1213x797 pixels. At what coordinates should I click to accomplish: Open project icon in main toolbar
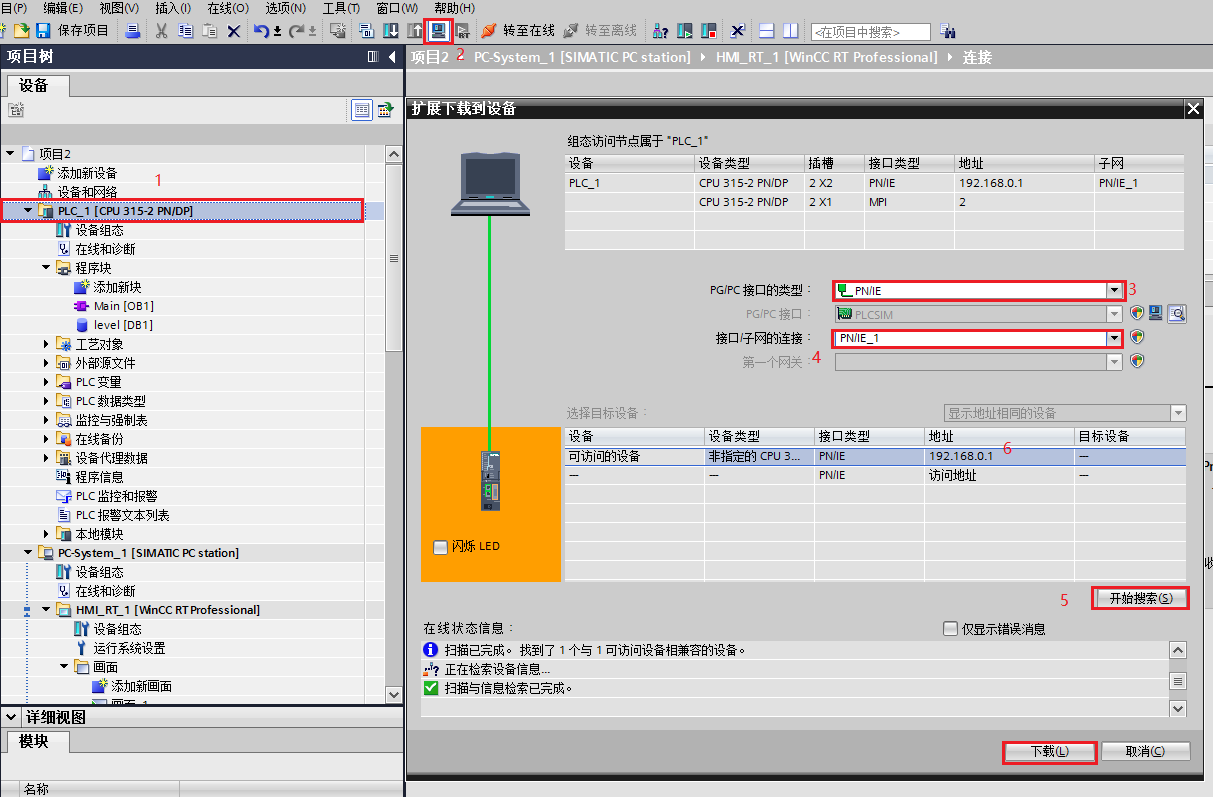(21, 31)
